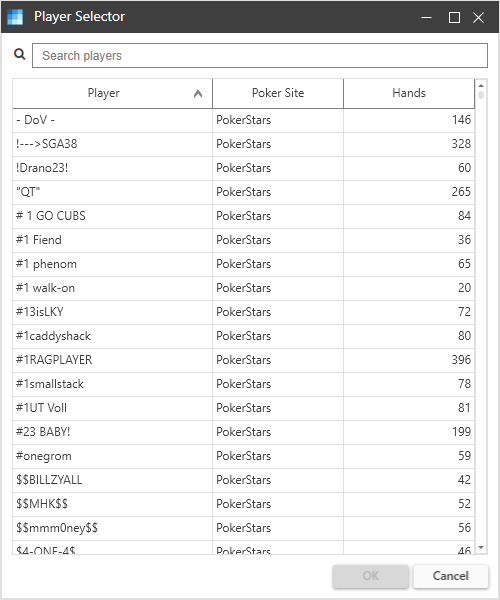Click the OK button

click(x=371, y=576)
